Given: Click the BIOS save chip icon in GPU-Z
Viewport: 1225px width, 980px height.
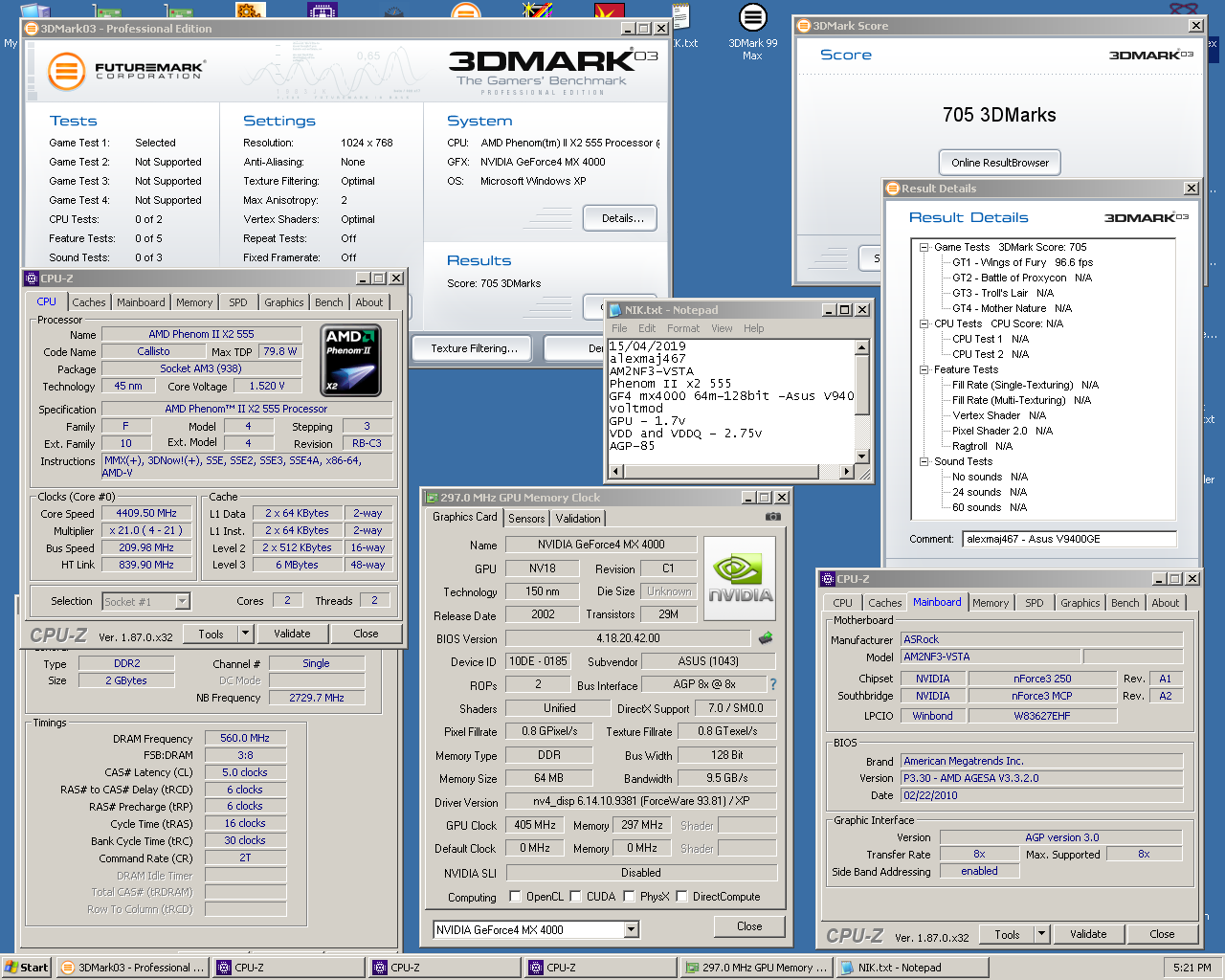Looking at the screenshot, I should pyautogui.click(x=766, y=638).
